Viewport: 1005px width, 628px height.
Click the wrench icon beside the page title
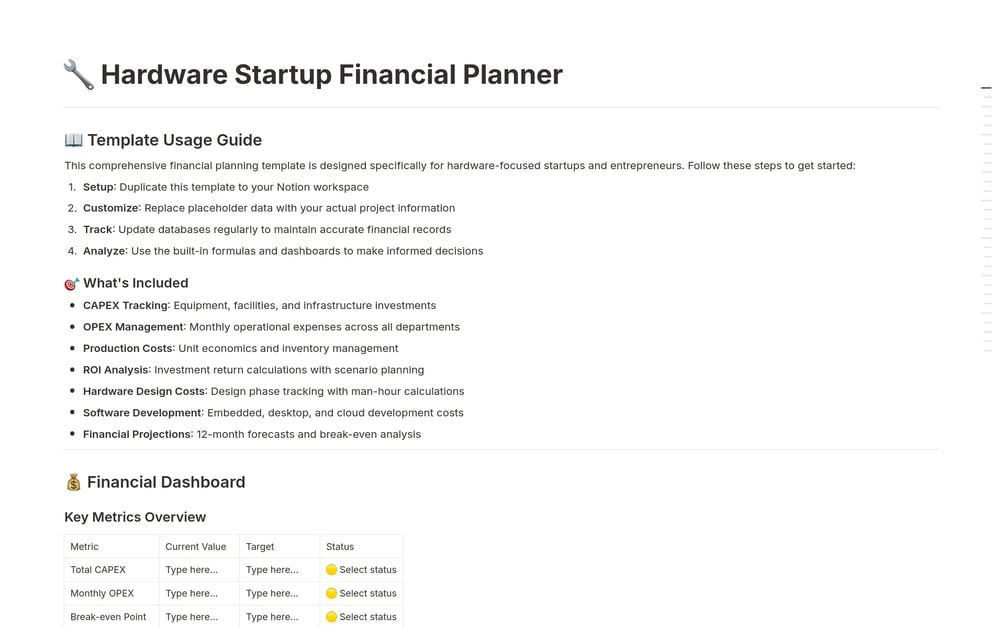pyautogui.click(x=79, y=74)
